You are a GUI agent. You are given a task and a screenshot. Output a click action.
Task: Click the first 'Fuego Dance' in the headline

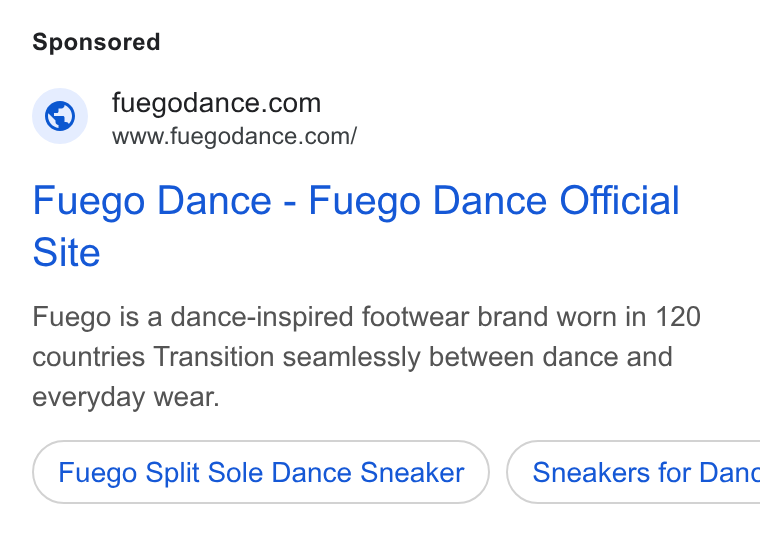(152, 201)
